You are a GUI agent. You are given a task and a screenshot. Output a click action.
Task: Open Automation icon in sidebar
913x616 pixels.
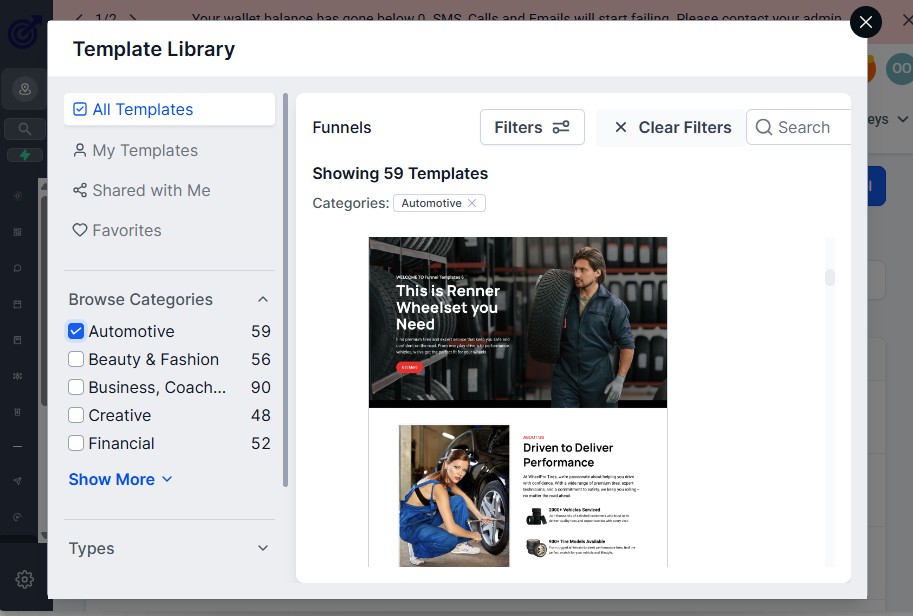tap(17, 517)
